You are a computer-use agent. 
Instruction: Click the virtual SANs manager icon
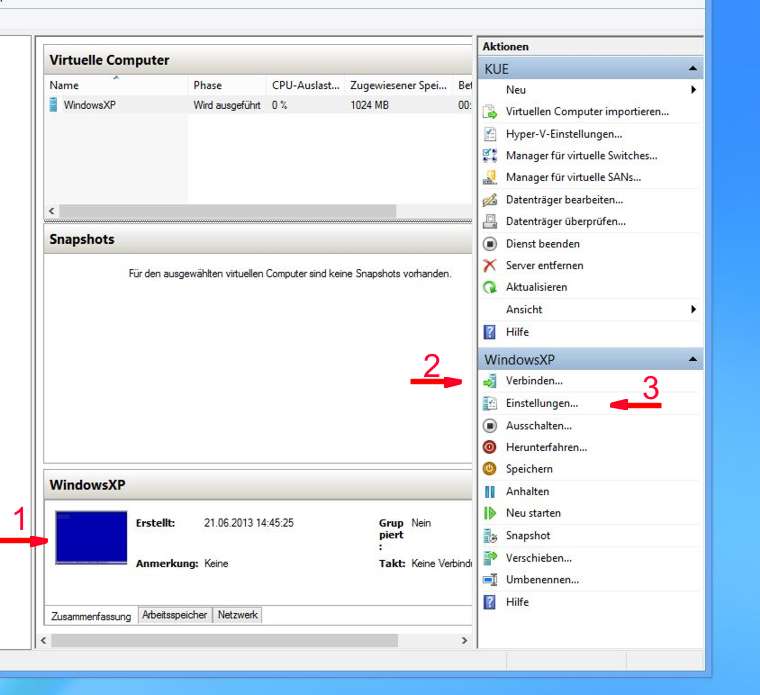pos(490,177)
